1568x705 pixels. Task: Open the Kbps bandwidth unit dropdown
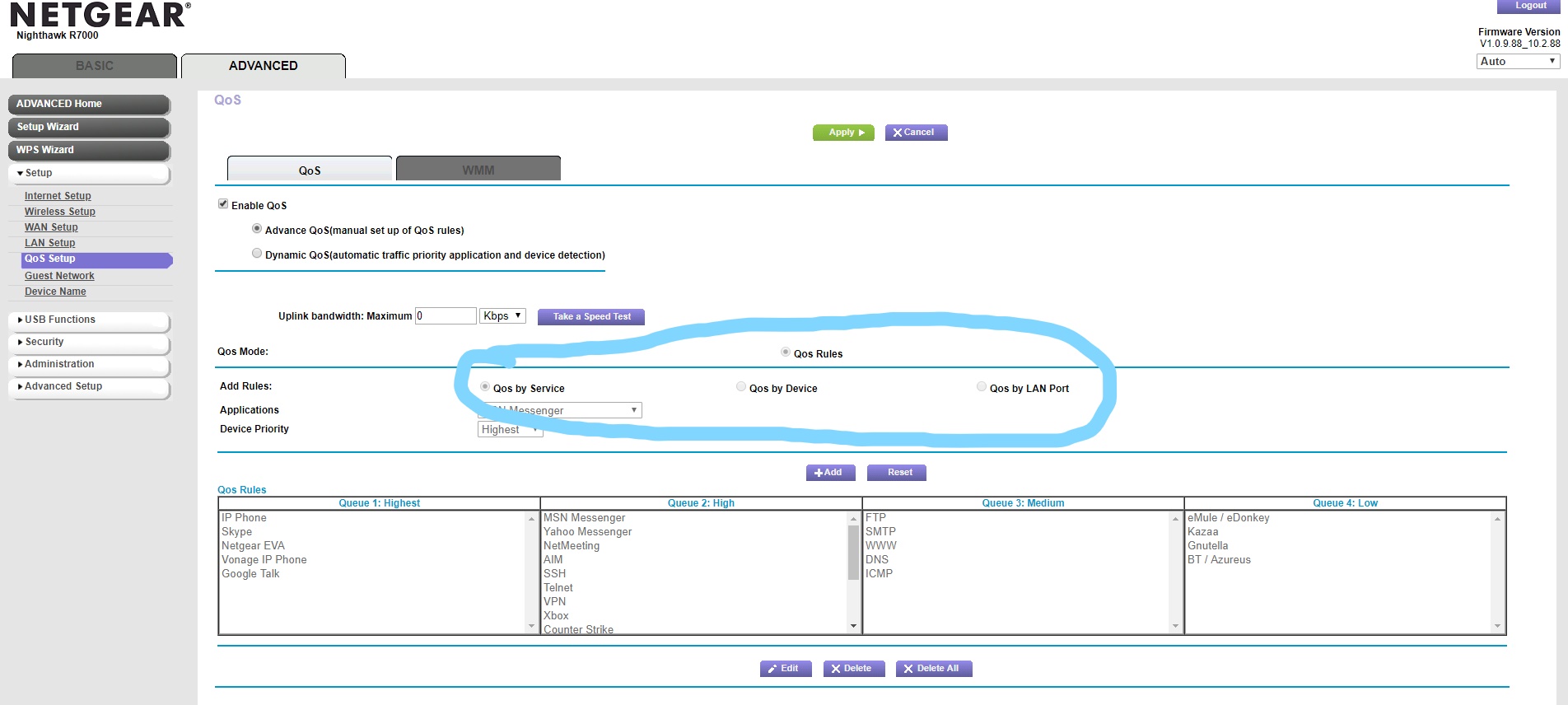[x=502, y=316]
